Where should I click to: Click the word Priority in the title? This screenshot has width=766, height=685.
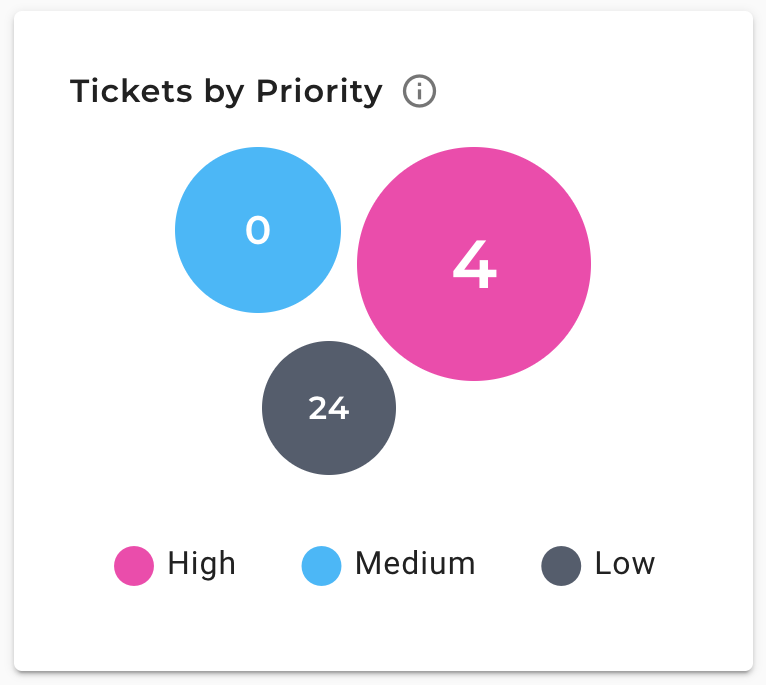(x=319, y=91)
